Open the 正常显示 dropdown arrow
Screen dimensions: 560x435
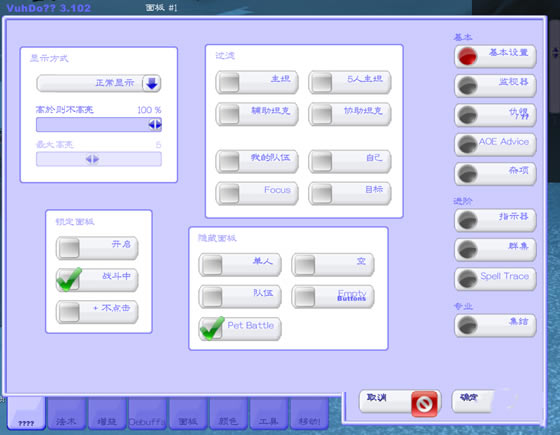point(152,84)
